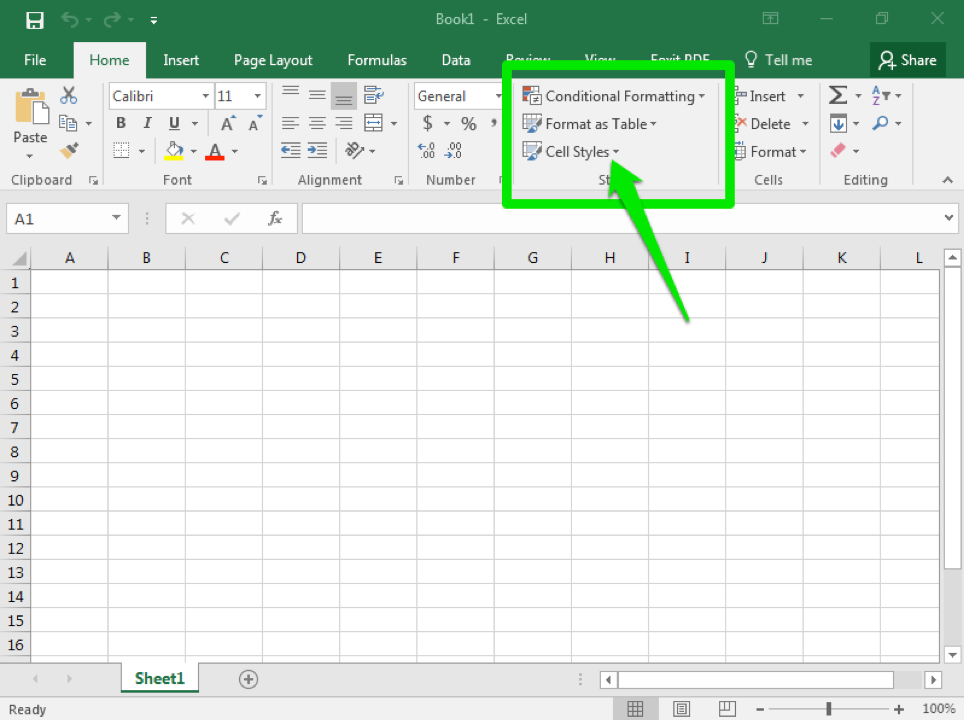
Task: Set middle vertical alignment
Action: click(317, 95)
